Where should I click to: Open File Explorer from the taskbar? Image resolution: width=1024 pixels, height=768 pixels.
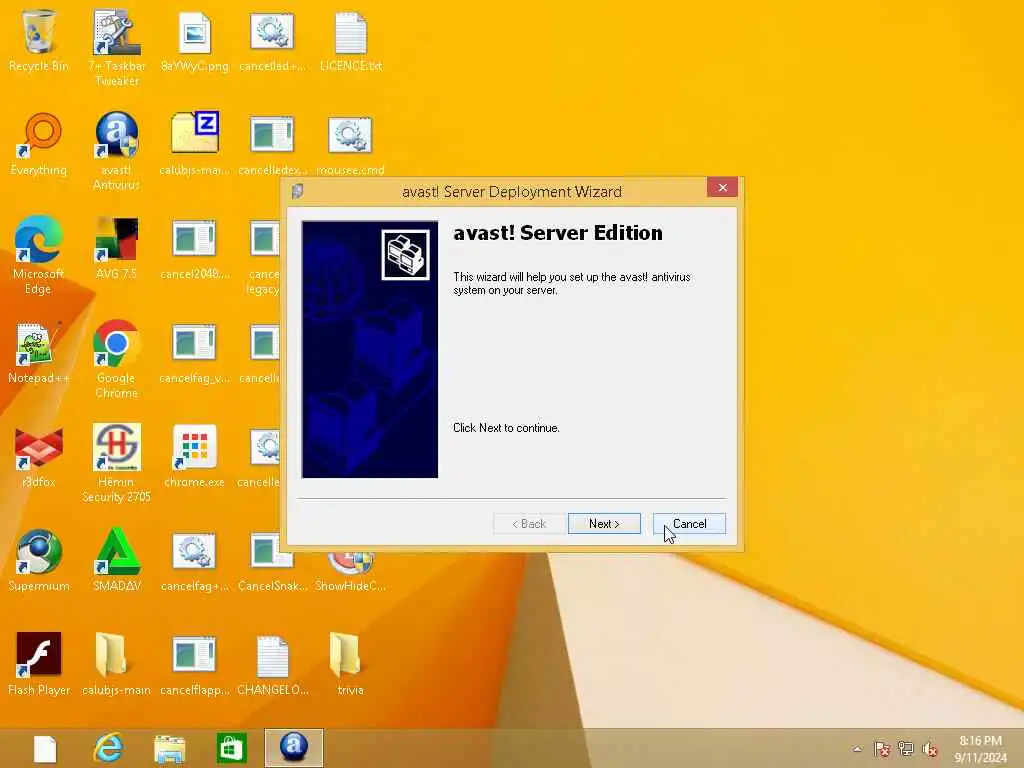(169, 748)
